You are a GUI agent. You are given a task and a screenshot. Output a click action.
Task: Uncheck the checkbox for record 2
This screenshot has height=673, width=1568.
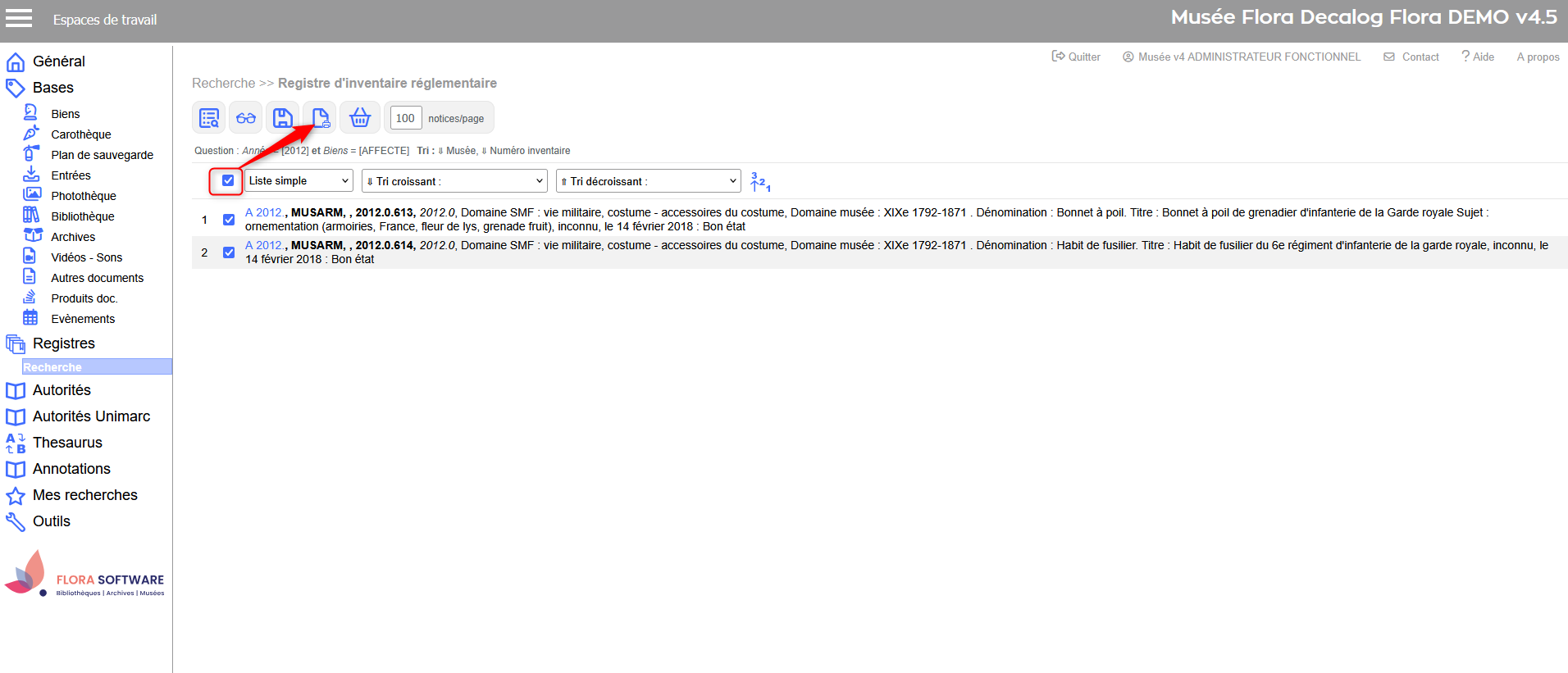[x=229, y=252]
